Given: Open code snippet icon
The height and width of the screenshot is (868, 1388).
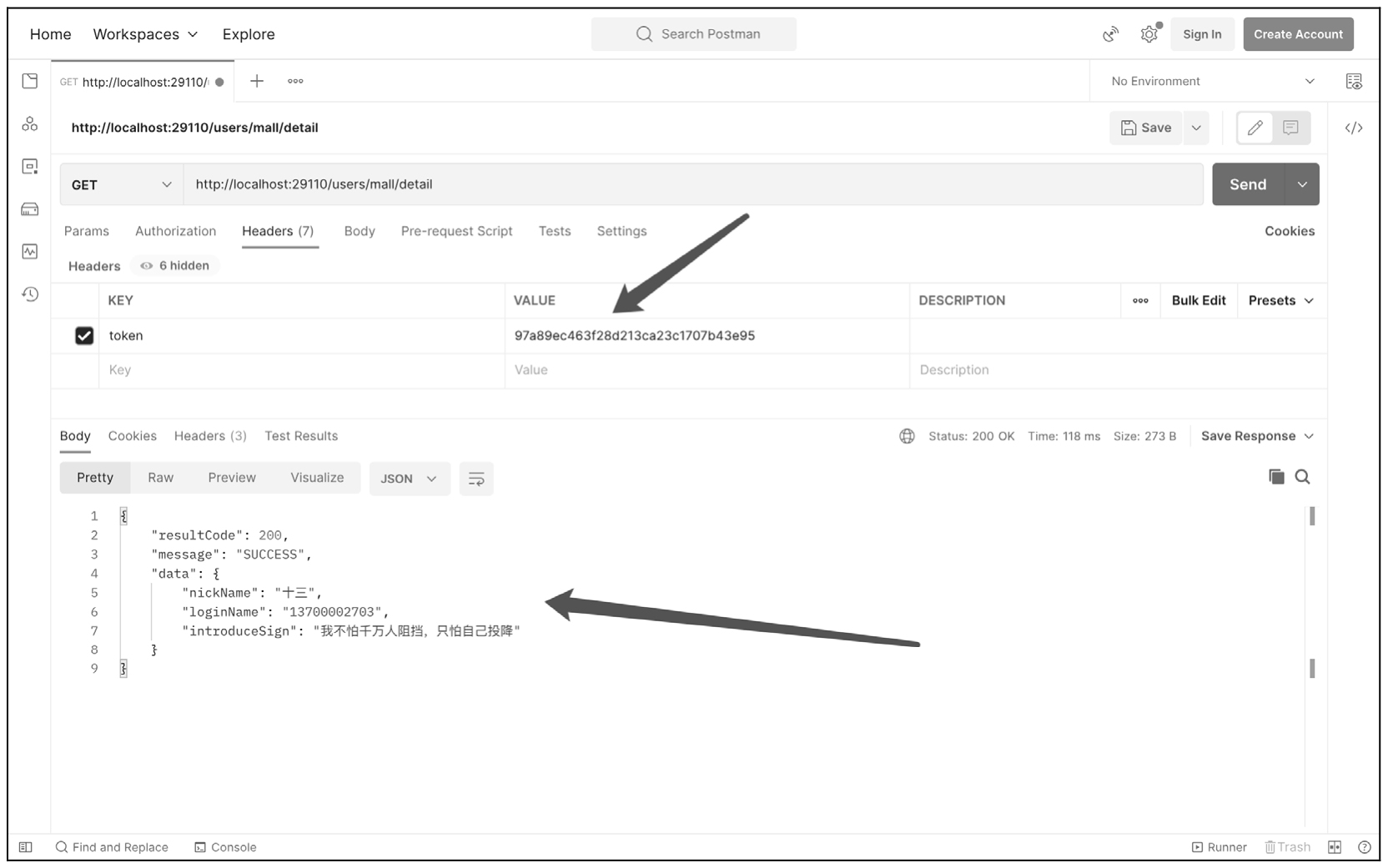Looking at the screenshot, I should [x=1354, y=128].
